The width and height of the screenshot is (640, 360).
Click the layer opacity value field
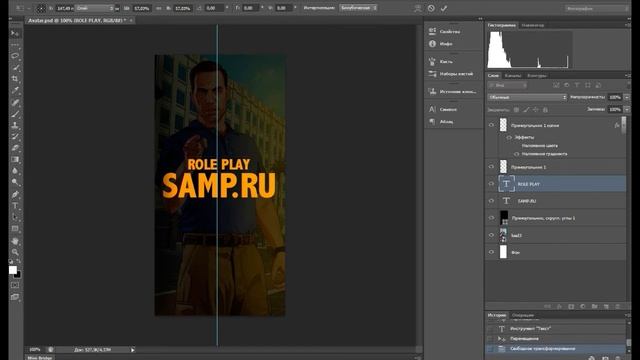(615, 97)
